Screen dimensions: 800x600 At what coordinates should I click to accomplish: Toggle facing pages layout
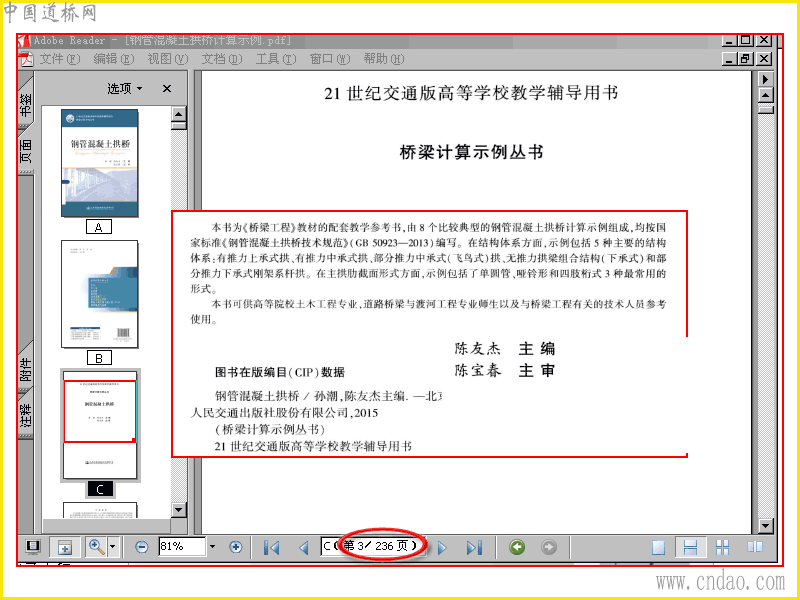tap(755, 547)
